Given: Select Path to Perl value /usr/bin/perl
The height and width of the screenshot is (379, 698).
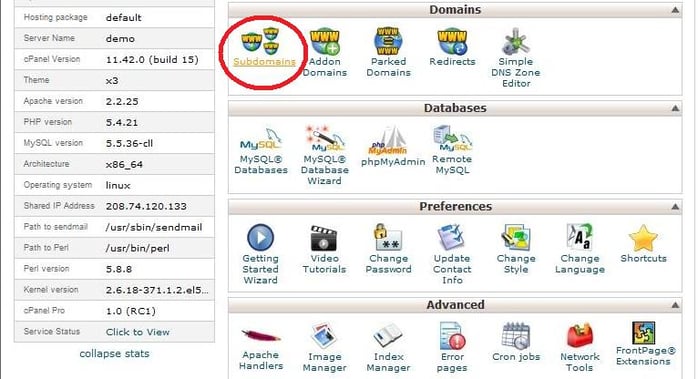Looking at the screenshot, I should click(138, 249).
